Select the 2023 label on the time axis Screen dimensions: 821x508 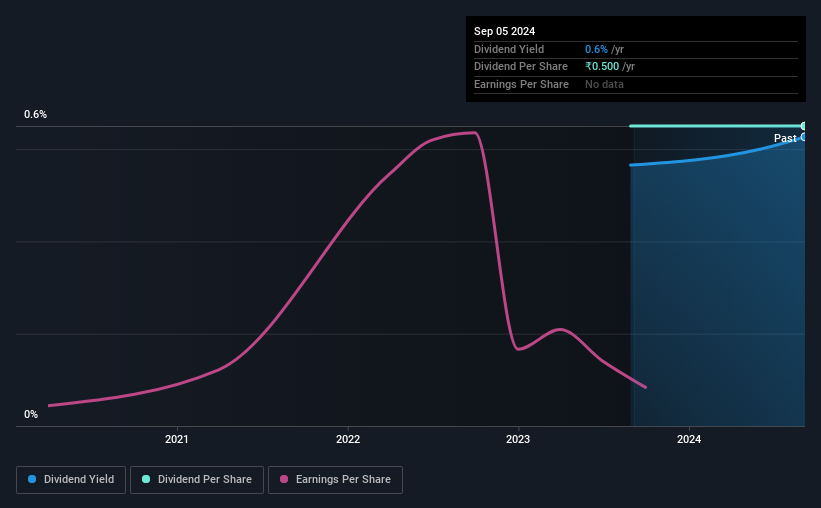coord(518,439)
